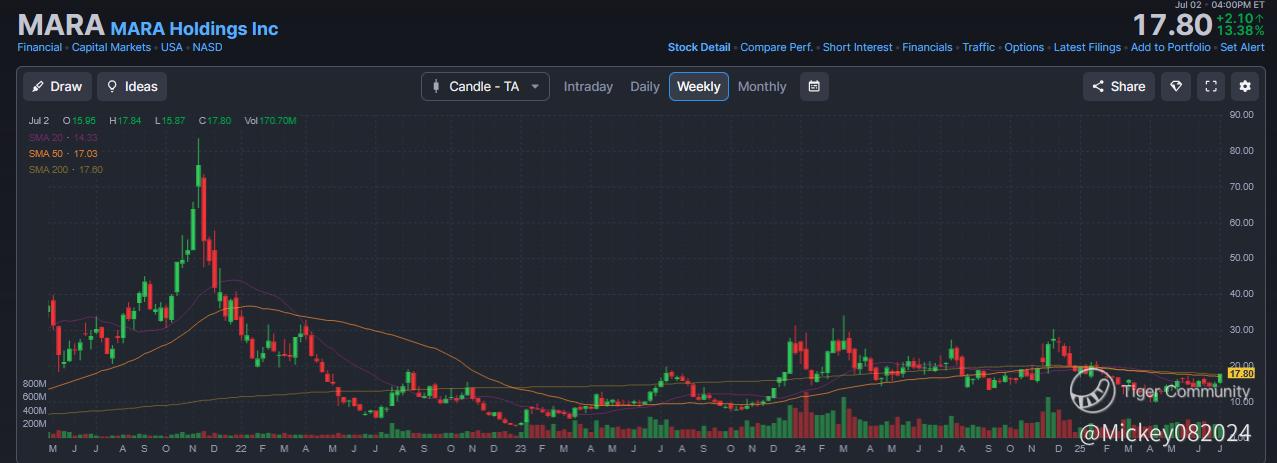
Task: Select the Weekly timeframe
Action: tap(699, 86)
